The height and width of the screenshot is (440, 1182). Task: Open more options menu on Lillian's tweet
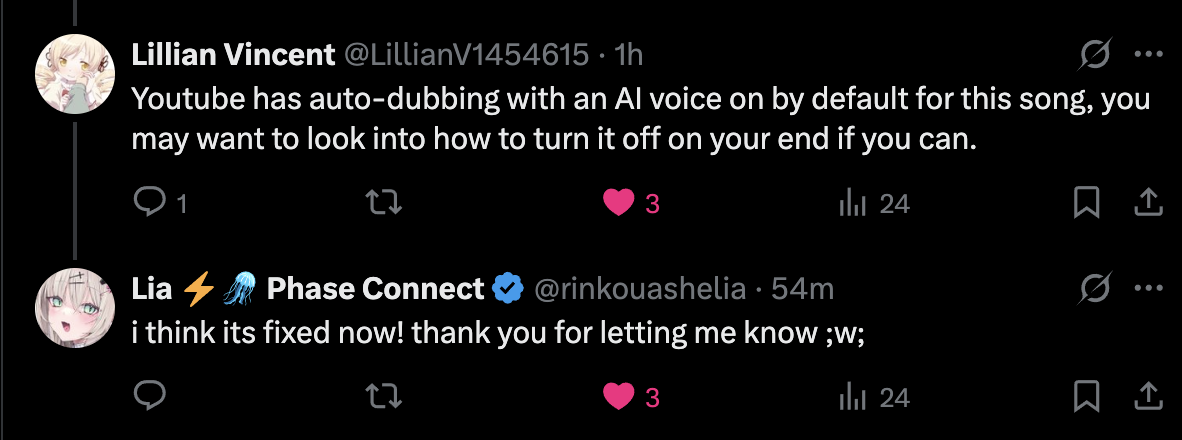point(1148,55)
